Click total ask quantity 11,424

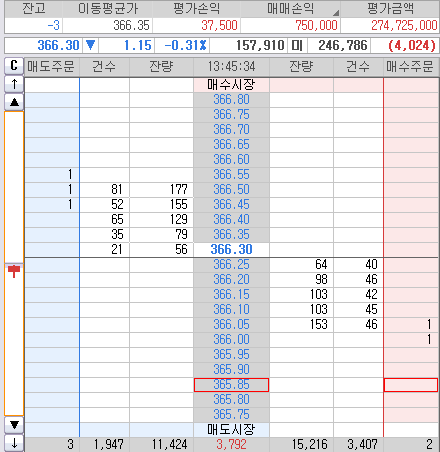[170, 444]
